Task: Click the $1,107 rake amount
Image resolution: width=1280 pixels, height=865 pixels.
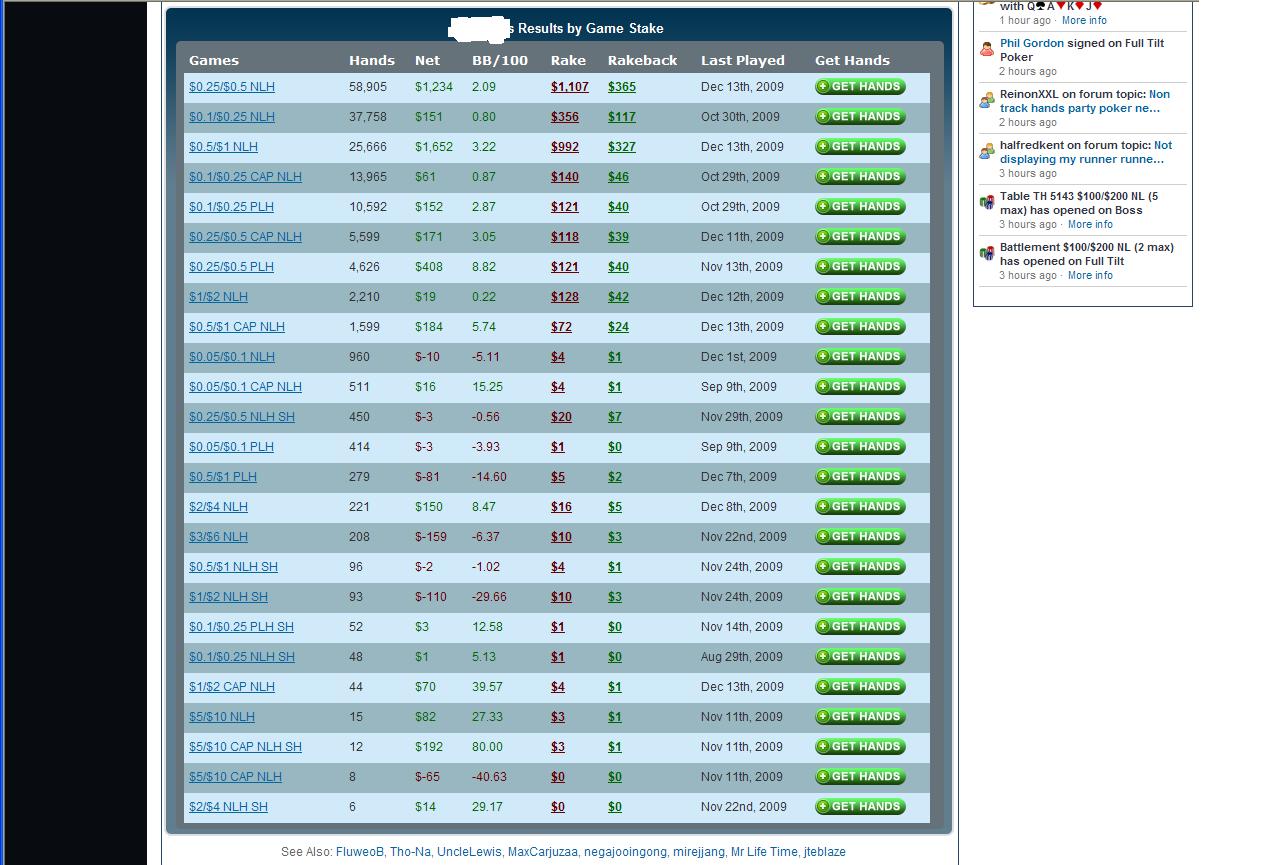Action: (x=569, y=87)
